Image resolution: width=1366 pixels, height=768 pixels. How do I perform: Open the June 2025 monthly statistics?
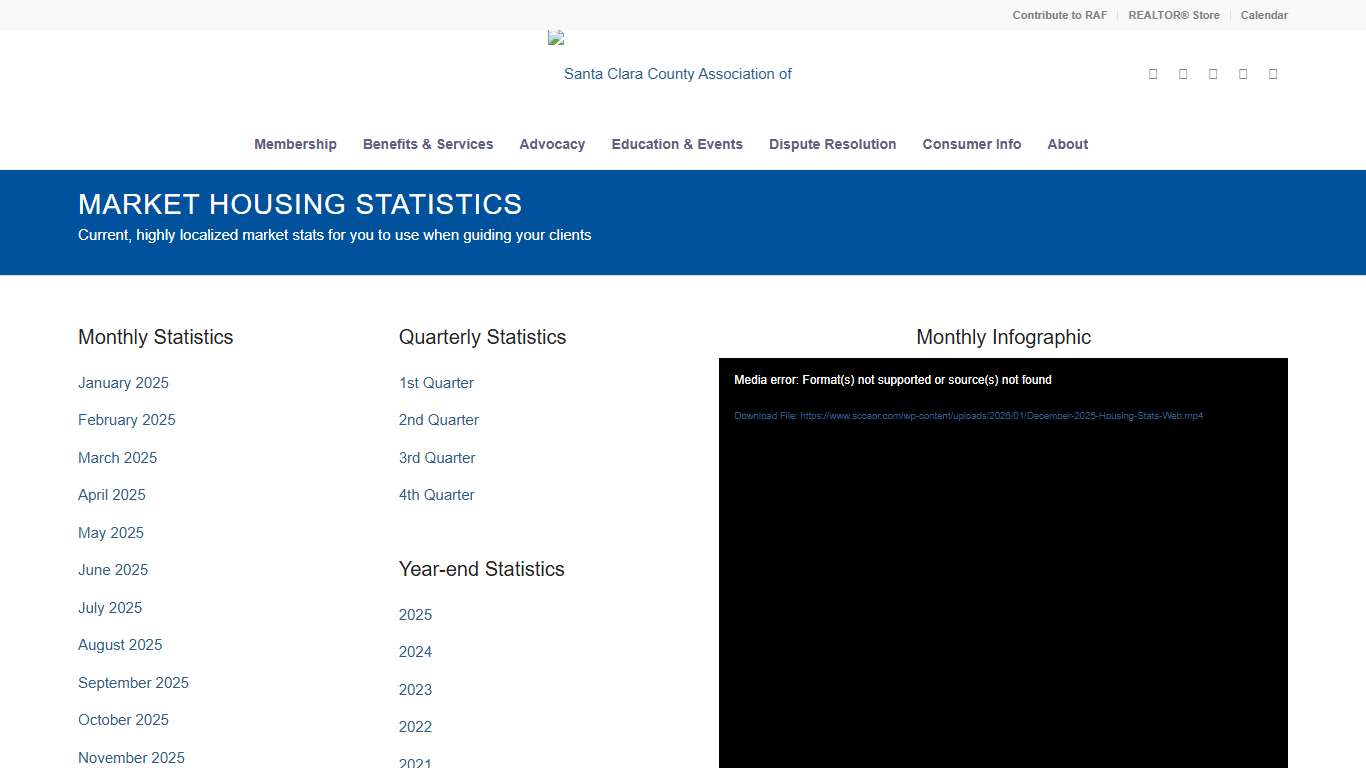[x=113, y=570]
